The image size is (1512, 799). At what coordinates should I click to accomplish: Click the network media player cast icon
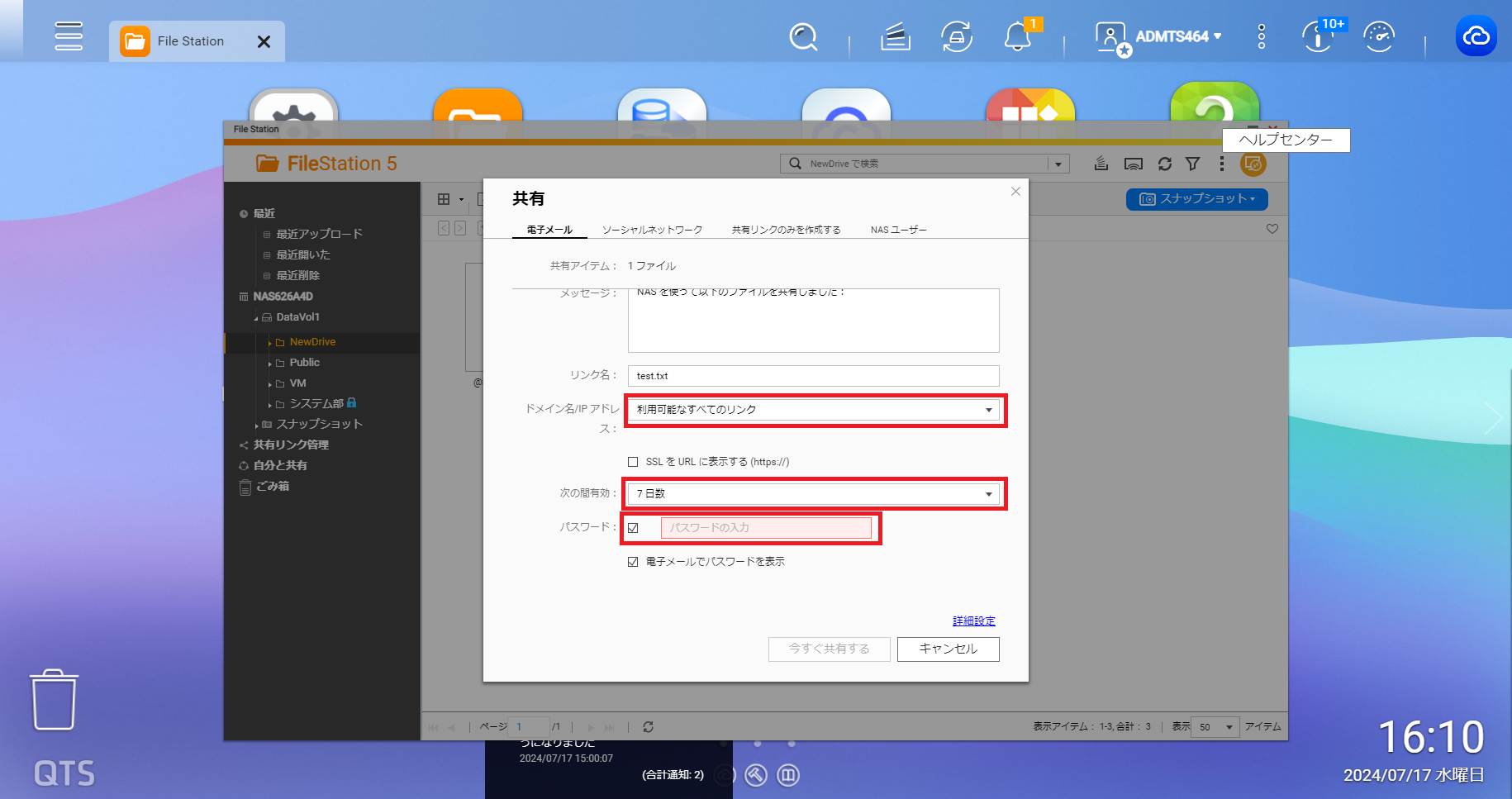point(1134,164)
